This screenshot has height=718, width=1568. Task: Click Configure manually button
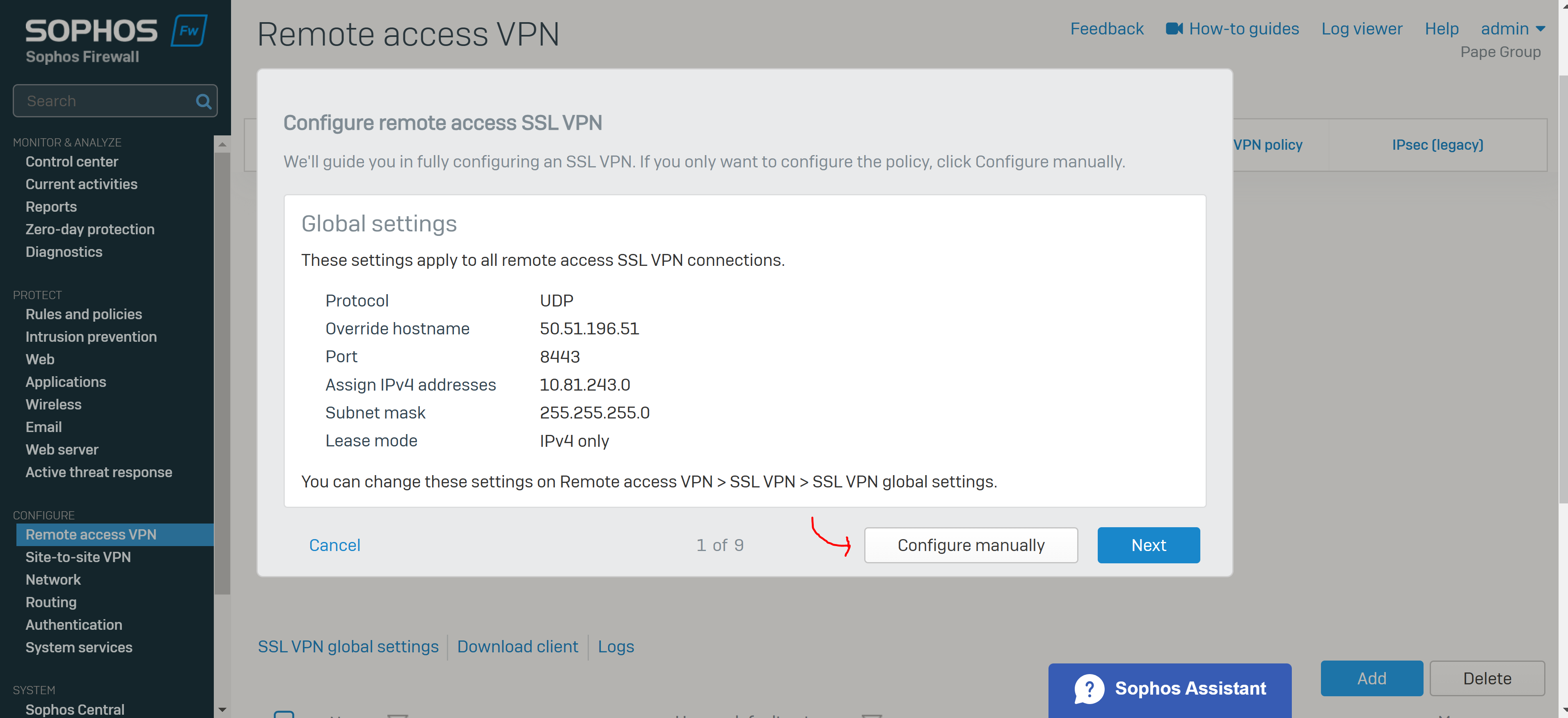(970, 544)
